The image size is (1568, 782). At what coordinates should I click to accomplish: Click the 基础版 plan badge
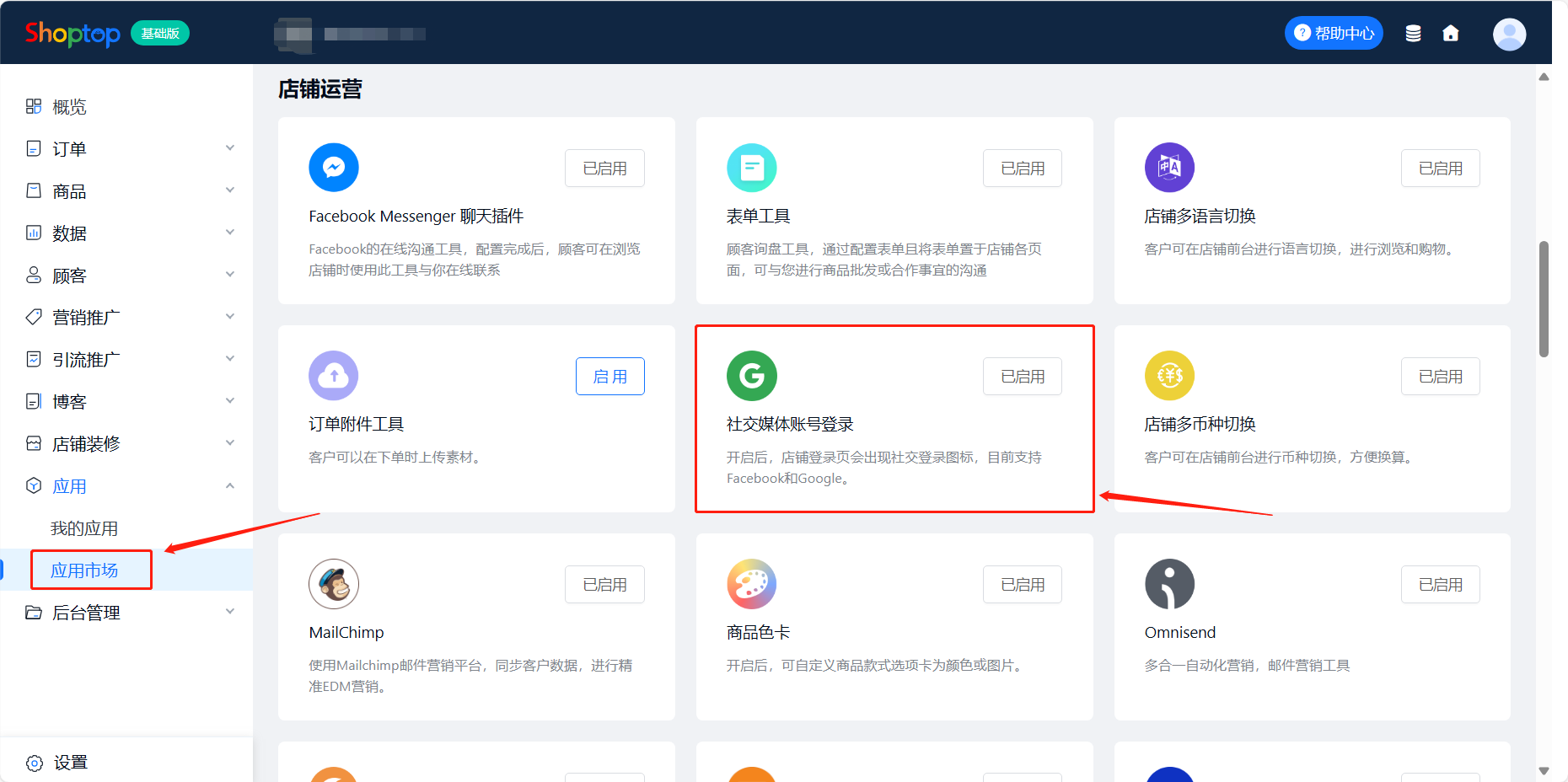tap(160, 34)
